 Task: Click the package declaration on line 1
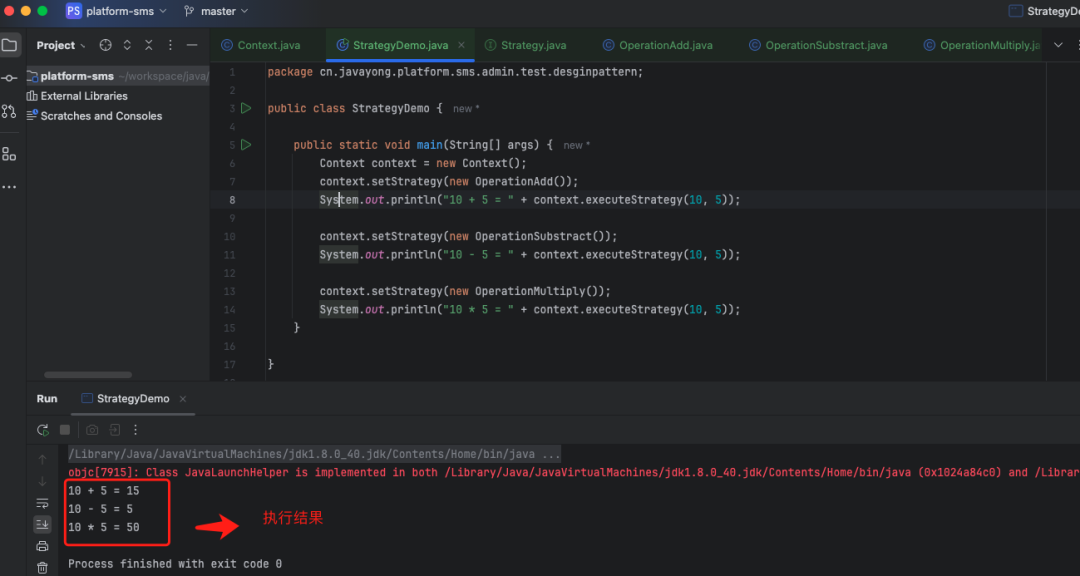455,72
